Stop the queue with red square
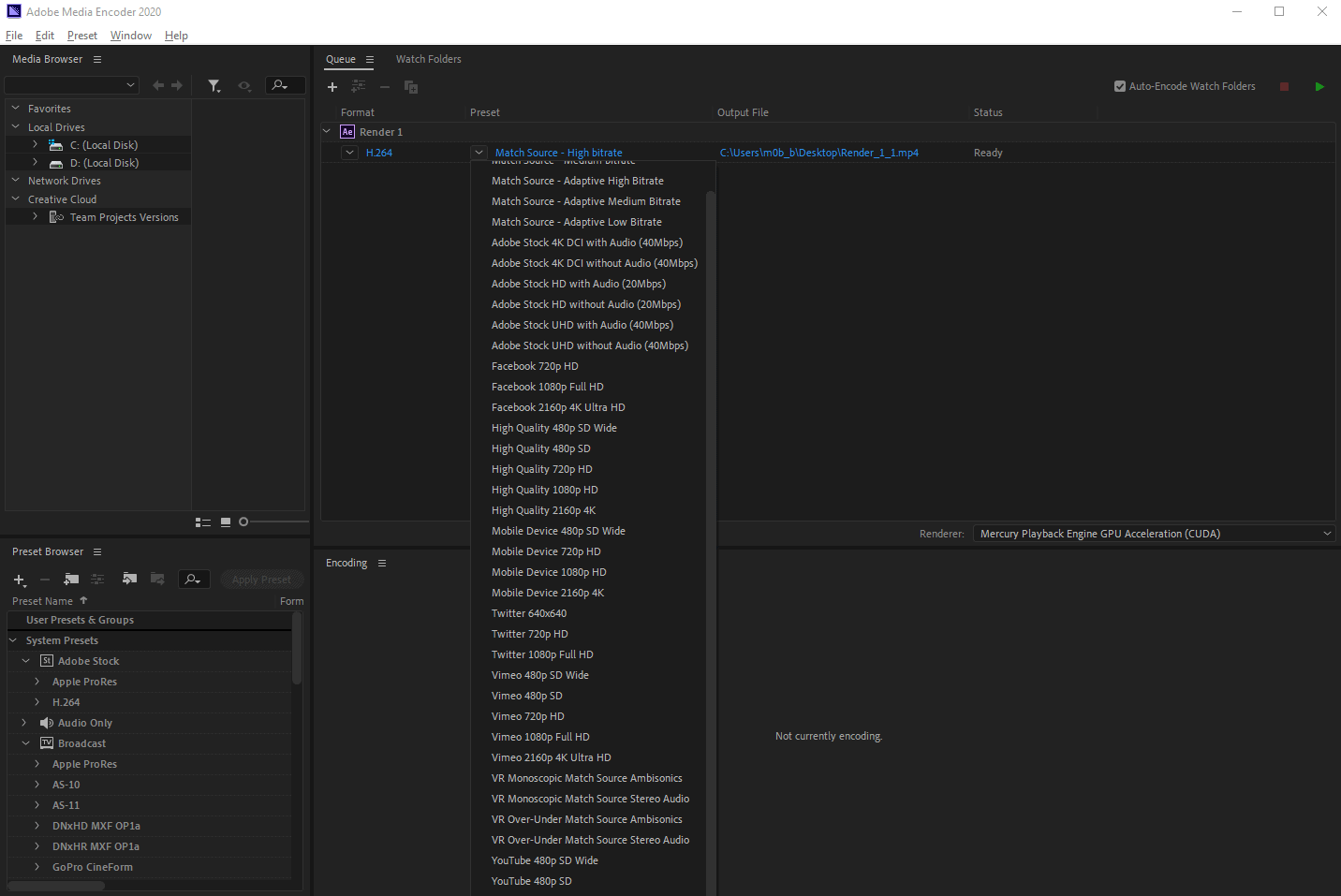Viewport: 1341px width, 896px height. click(x=1284, y=86)
